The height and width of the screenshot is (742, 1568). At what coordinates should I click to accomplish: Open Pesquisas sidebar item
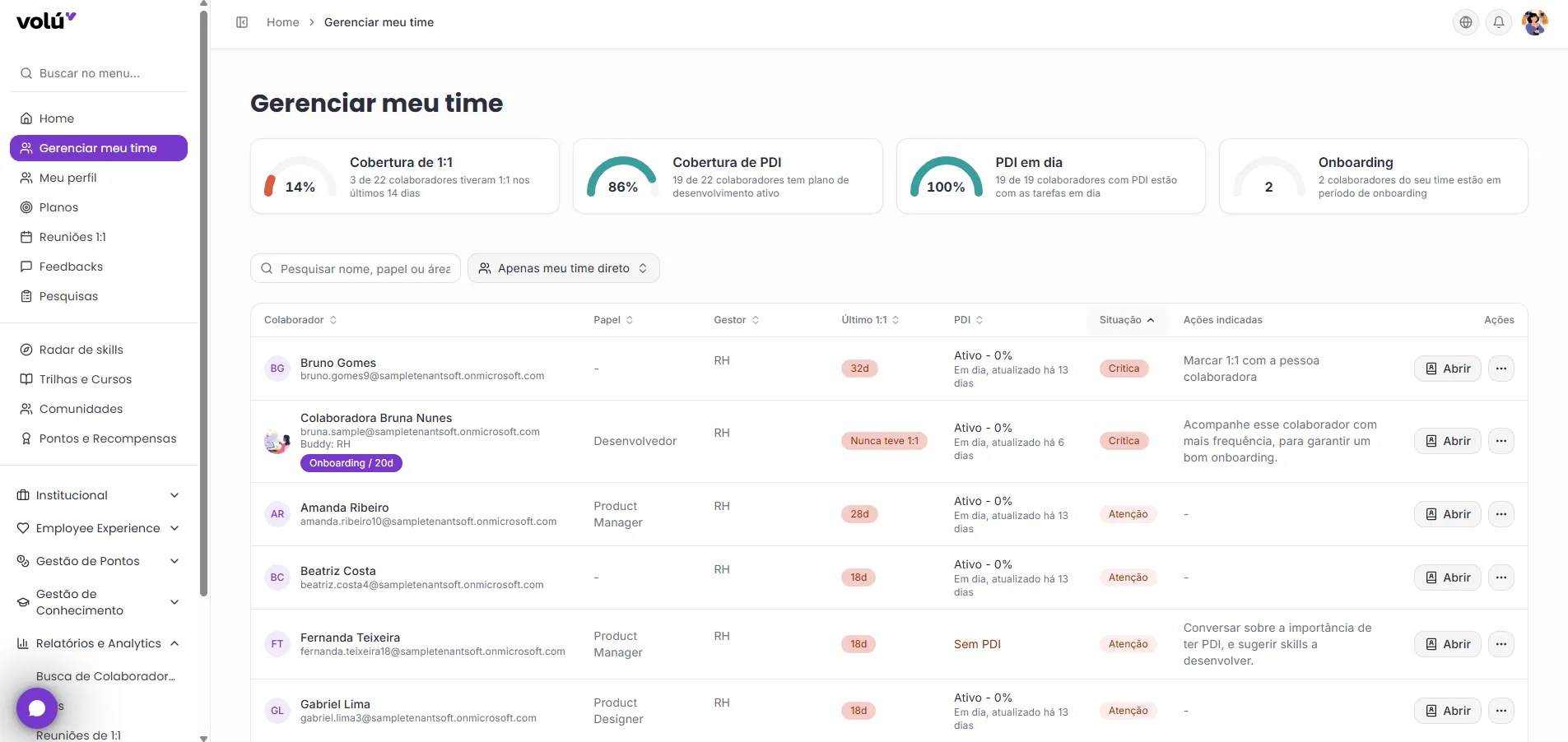pos(99,296)
